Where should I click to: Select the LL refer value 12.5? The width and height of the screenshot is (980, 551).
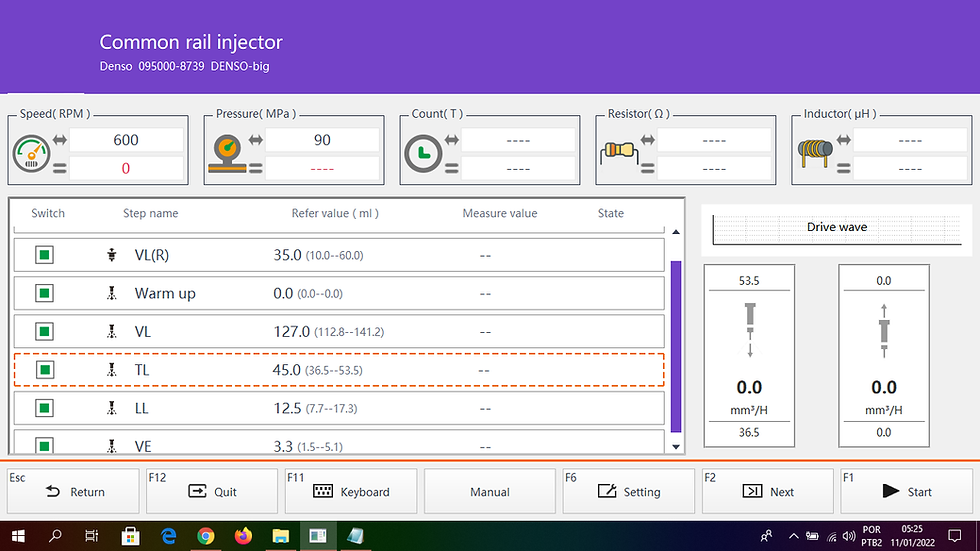(x=287, y=408)
